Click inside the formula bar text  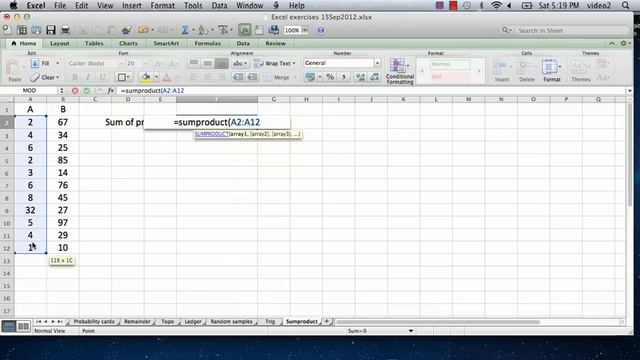coord(152,91)
